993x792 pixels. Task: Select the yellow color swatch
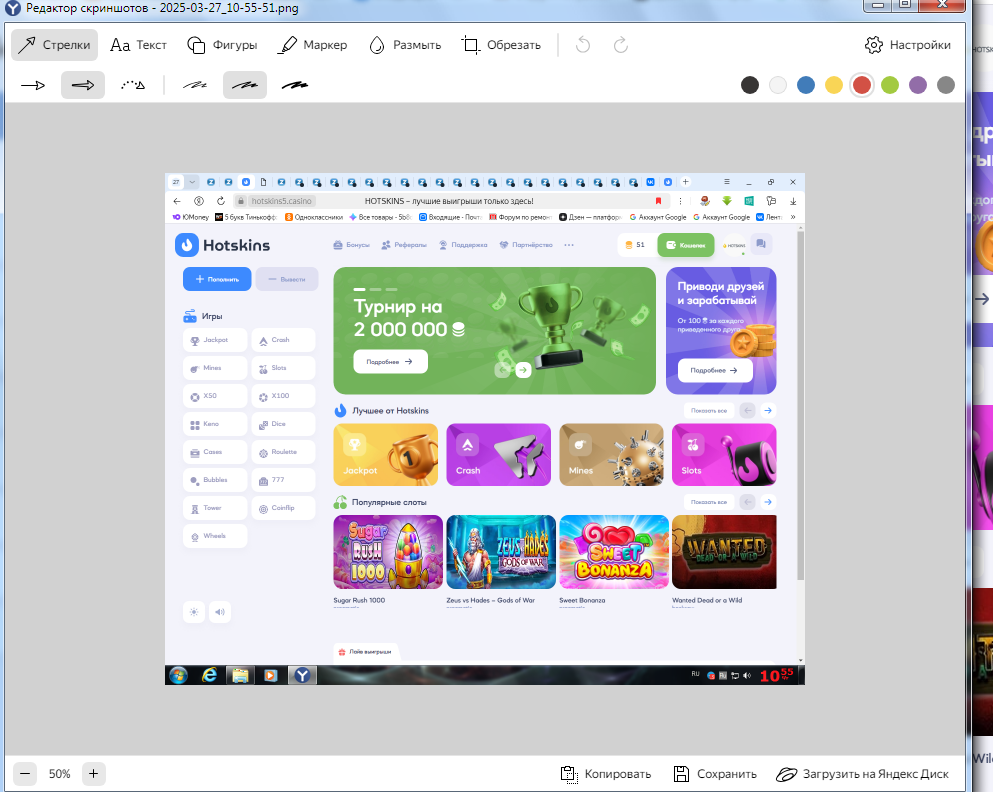[x=834, y=85]
